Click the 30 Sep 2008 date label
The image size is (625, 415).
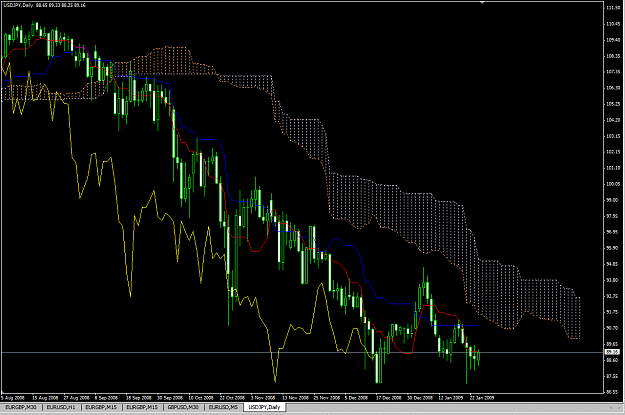170,398
